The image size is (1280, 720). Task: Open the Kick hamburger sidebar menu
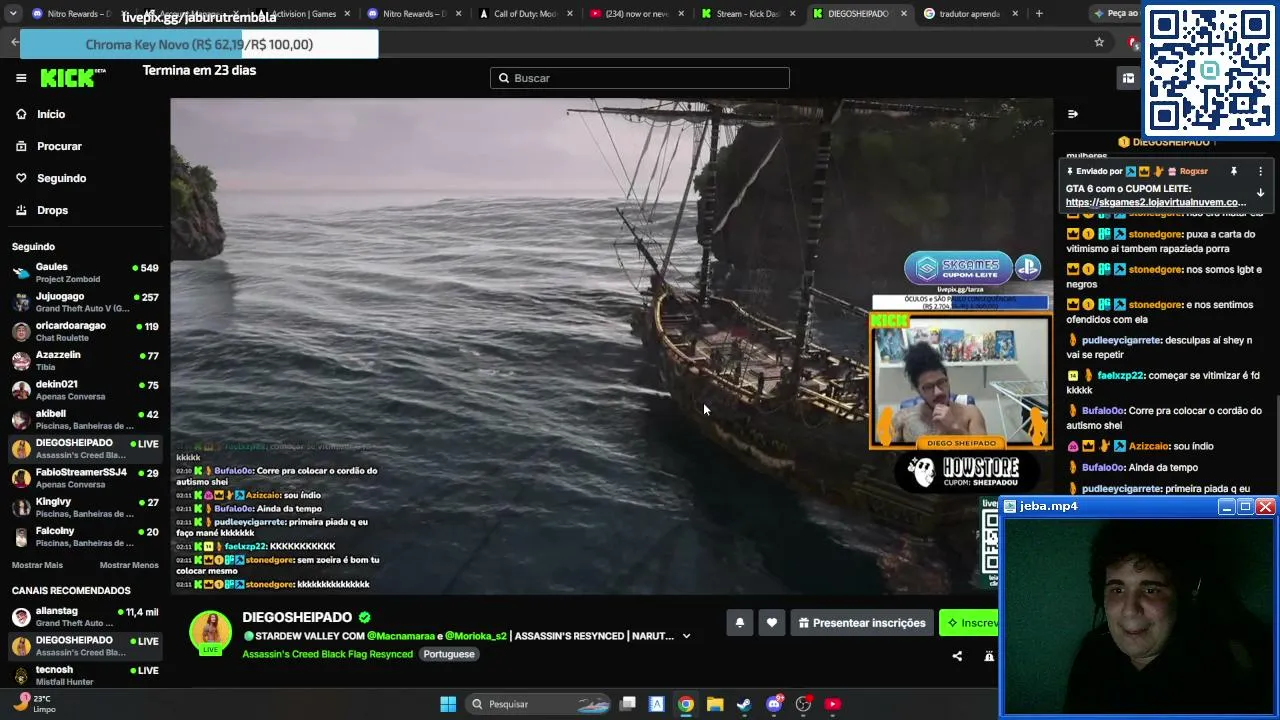tap(21, 78)
